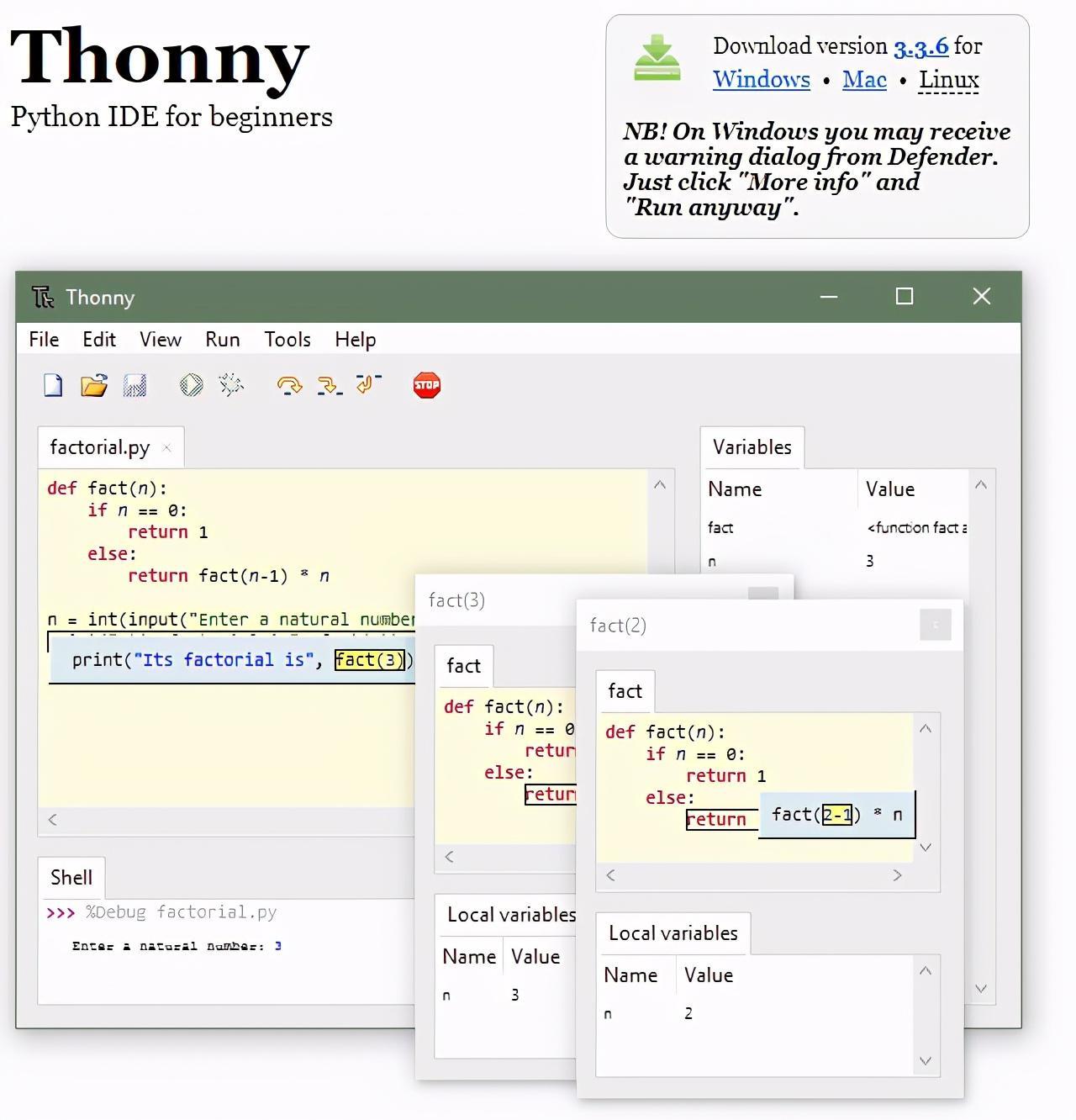Run current script with green play icon
This screenshot has width=1076, height=1120.
click(192, 385)
